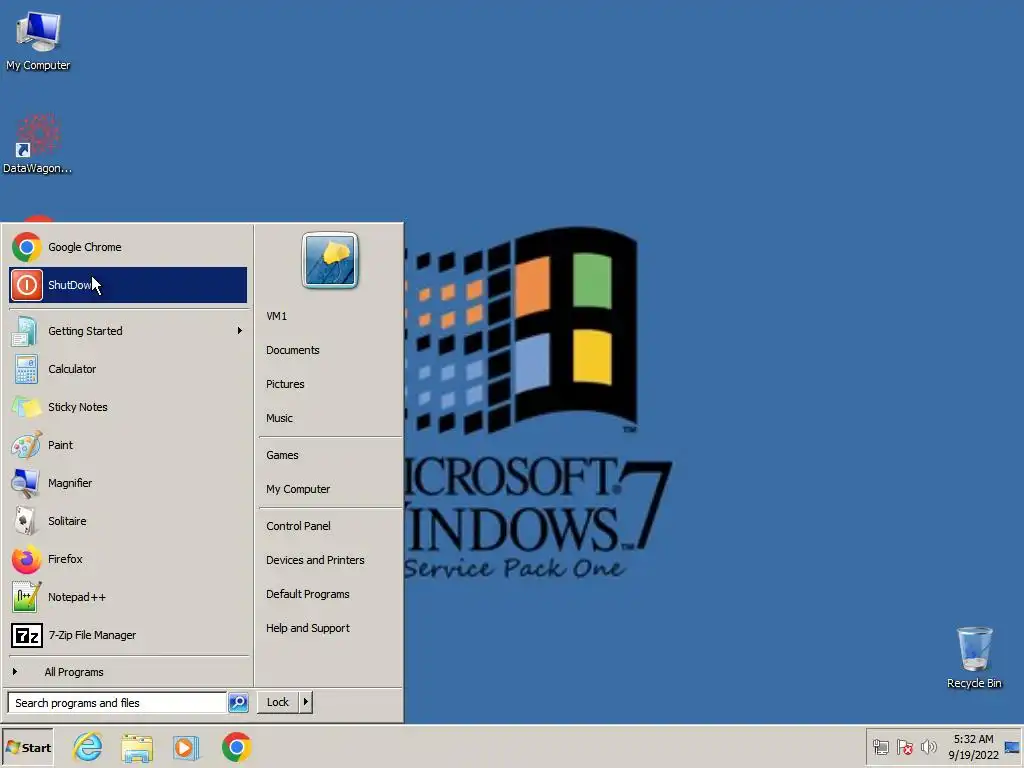Screen dimensions: 1024x768
Task: Click the volume speaker tray icon
Action: [x=928, y=747]
